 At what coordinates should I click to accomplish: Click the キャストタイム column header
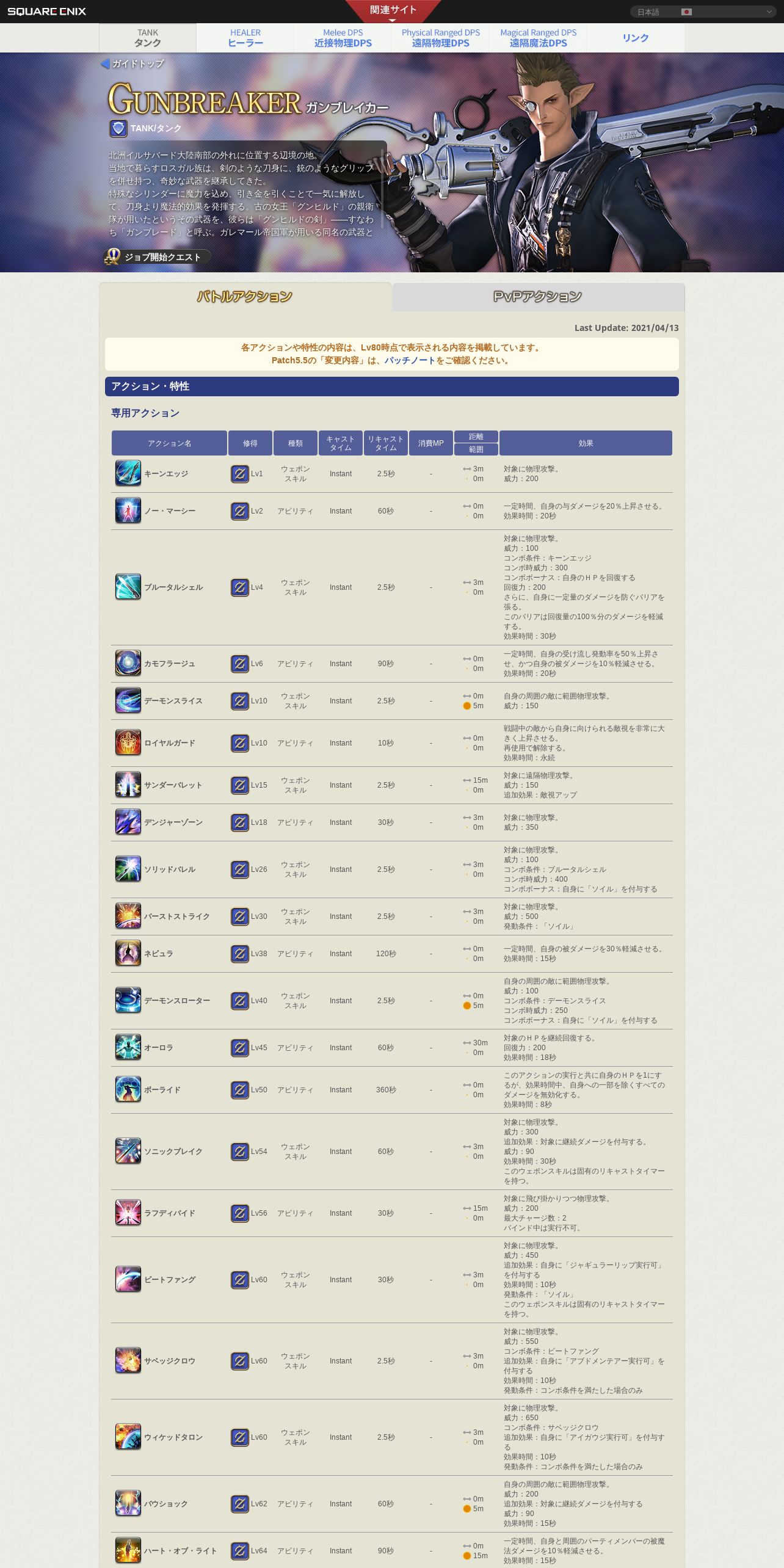pos(341,443)
